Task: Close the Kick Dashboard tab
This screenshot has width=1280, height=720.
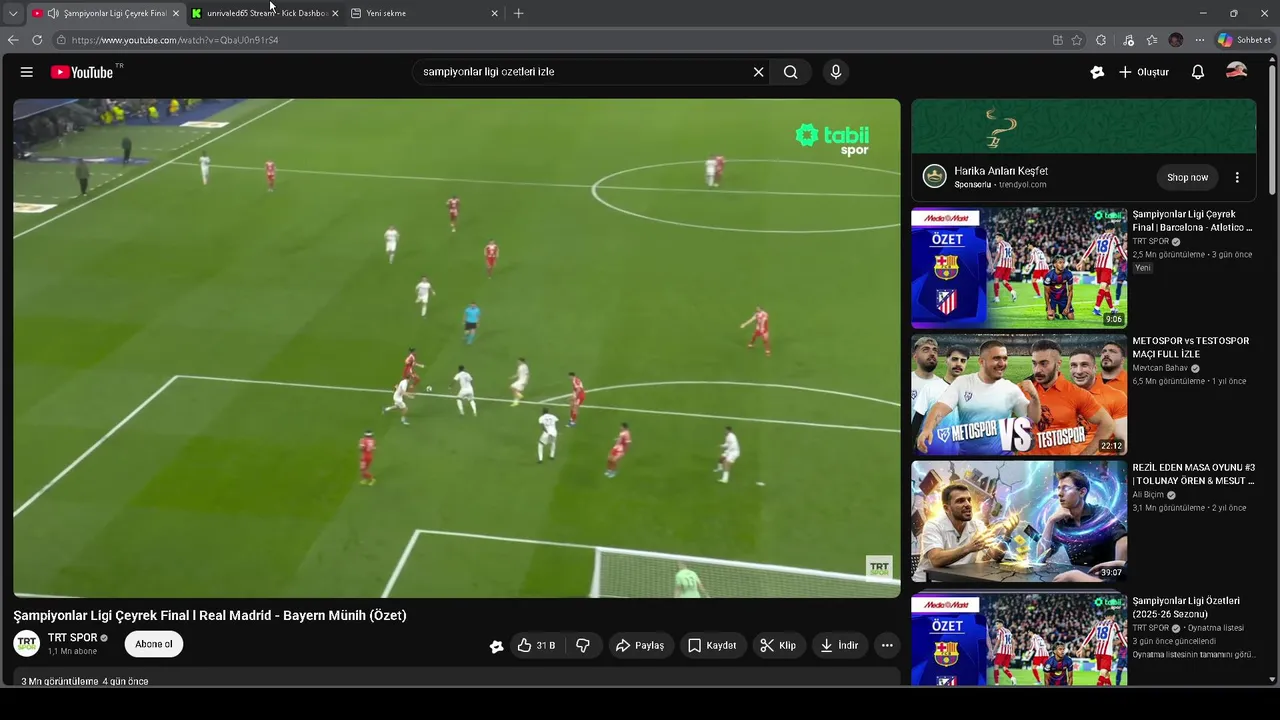Action: pyautogui.click(x=335, y=13)
